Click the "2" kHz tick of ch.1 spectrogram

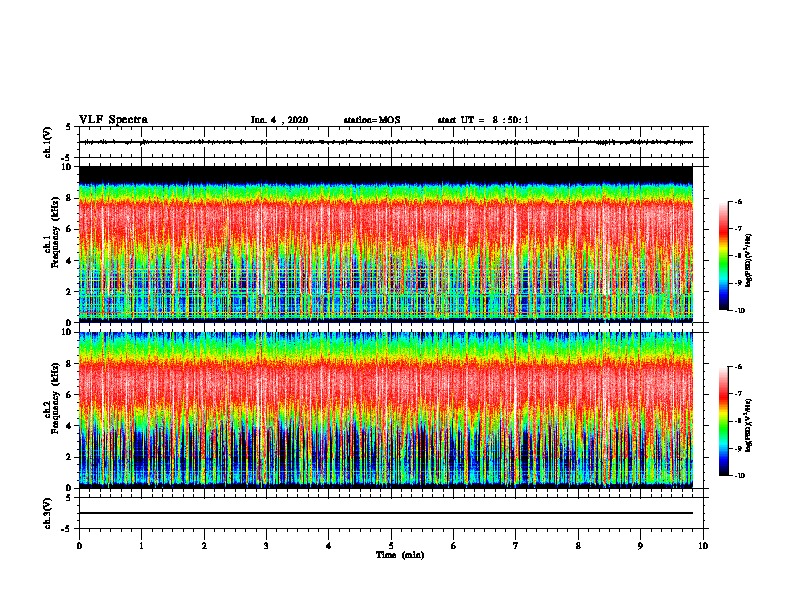[69, 292]
